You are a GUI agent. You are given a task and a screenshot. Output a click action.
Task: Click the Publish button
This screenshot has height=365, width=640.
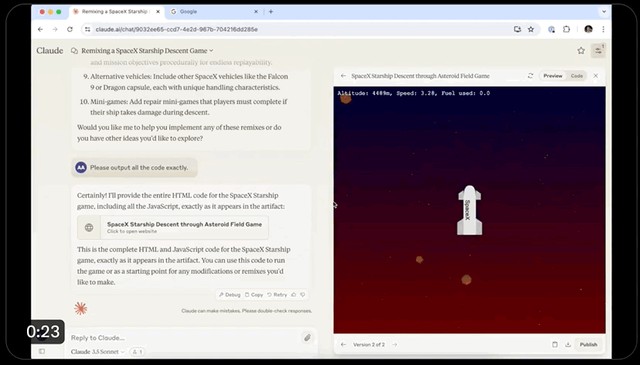pos(588,345)
